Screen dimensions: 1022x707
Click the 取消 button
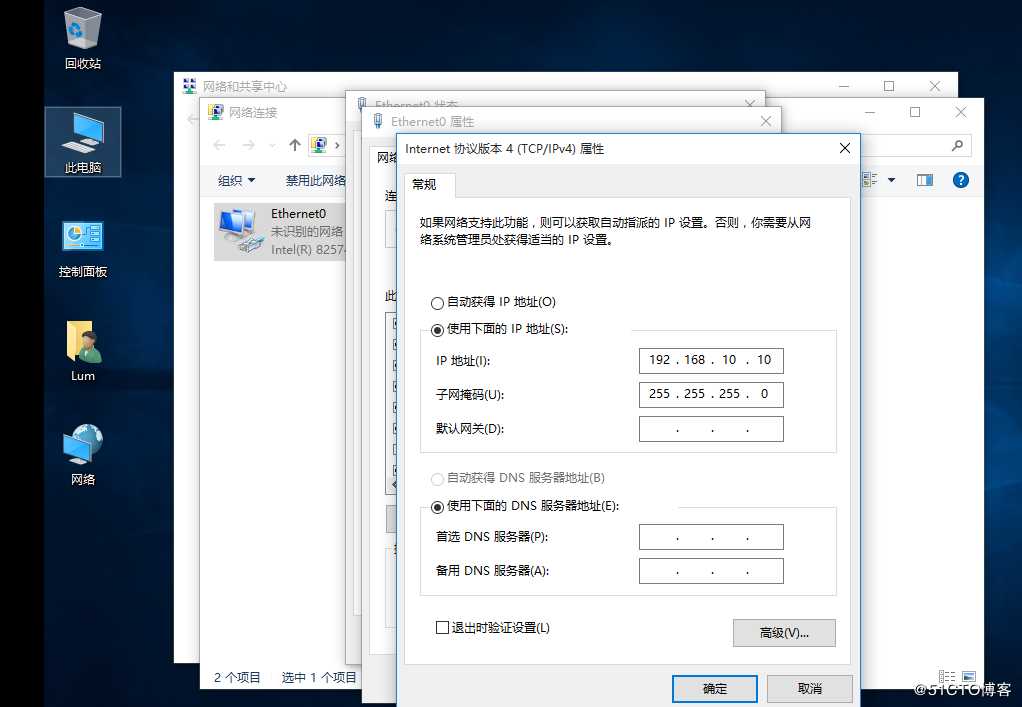810,689
